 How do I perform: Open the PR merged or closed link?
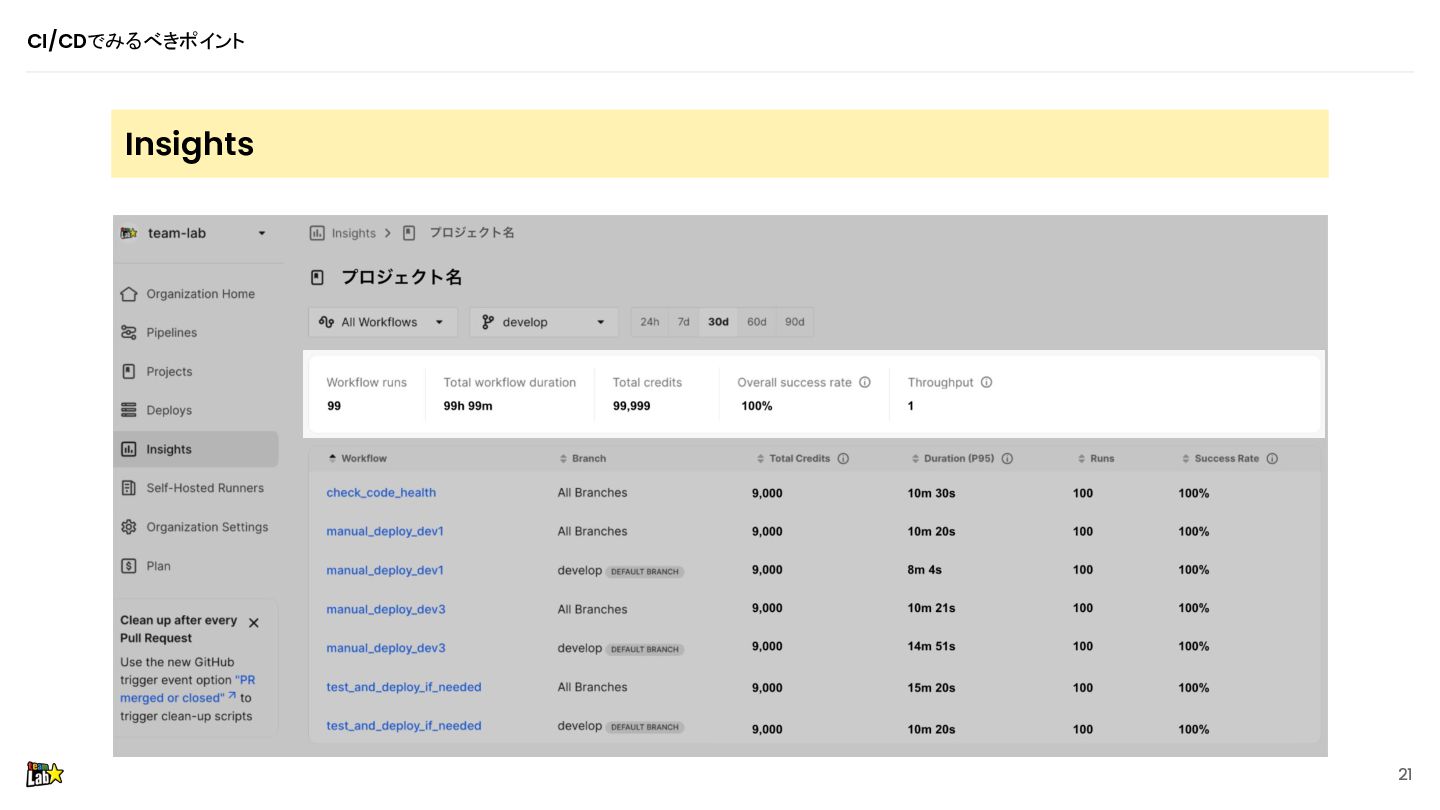click(187, 689)
